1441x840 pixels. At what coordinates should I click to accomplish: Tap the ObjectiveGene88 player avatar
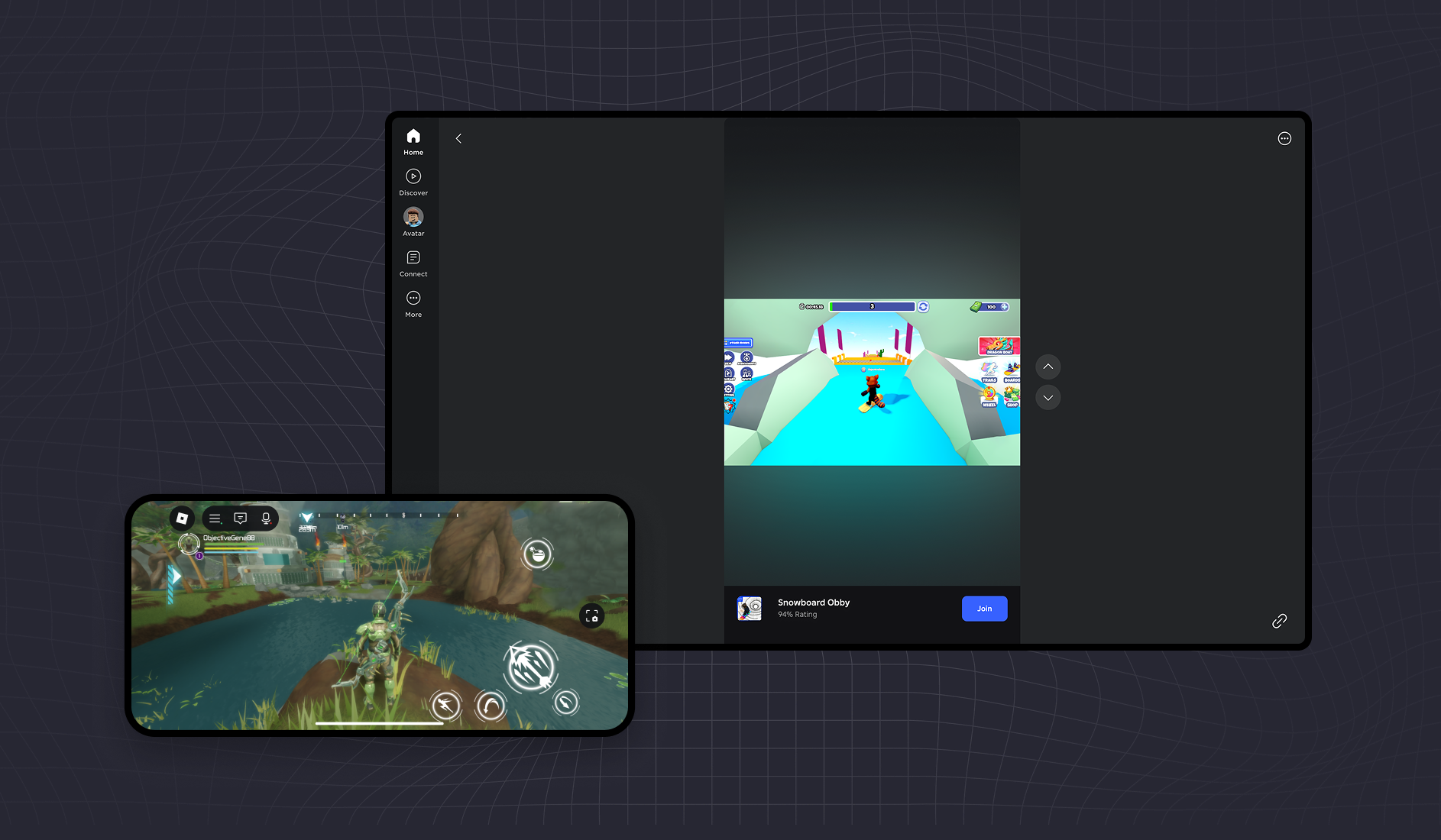tap(189, 544)
